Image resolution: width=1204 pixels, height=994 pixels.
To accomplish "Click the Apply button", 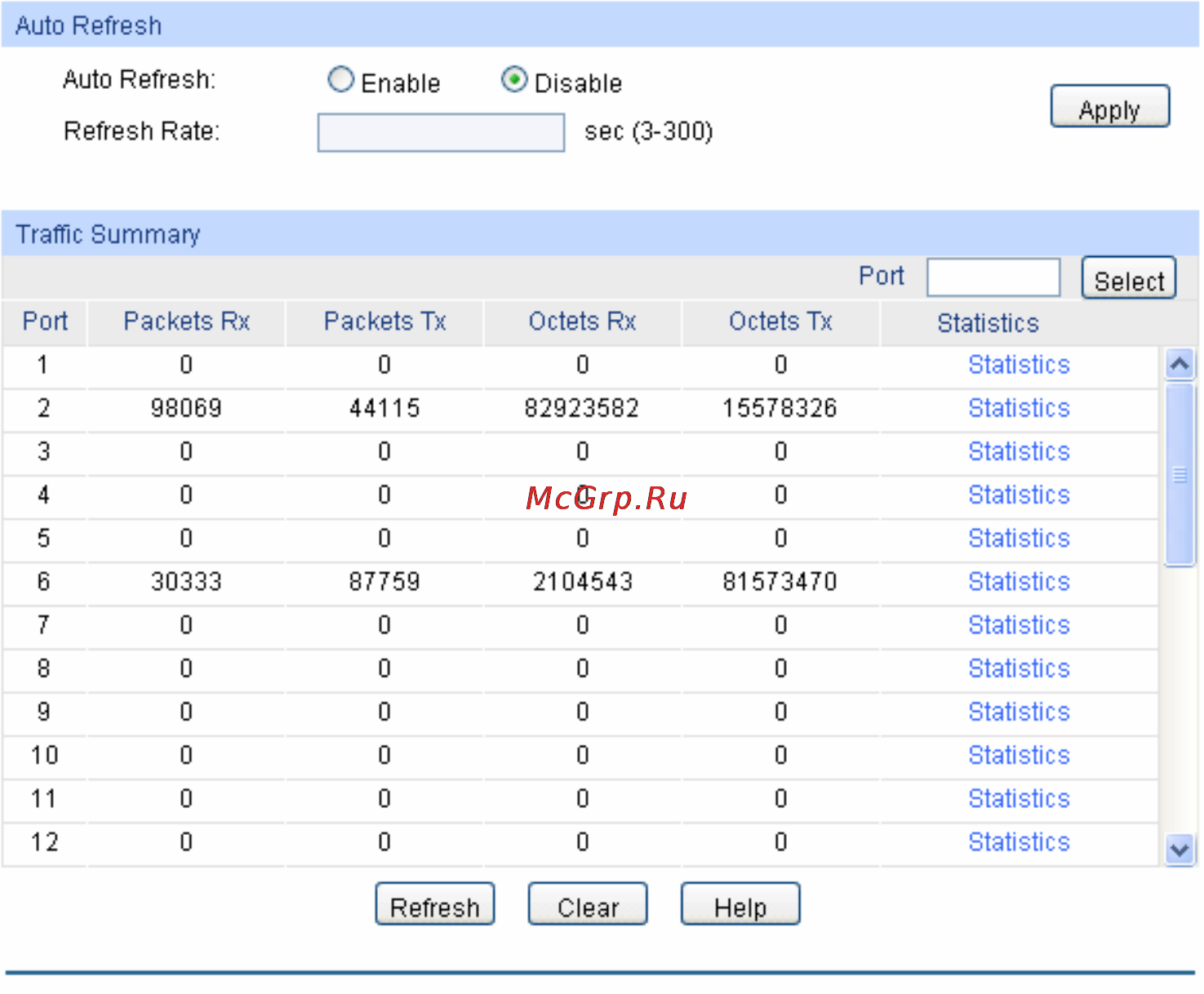I will pos(1110,107).
